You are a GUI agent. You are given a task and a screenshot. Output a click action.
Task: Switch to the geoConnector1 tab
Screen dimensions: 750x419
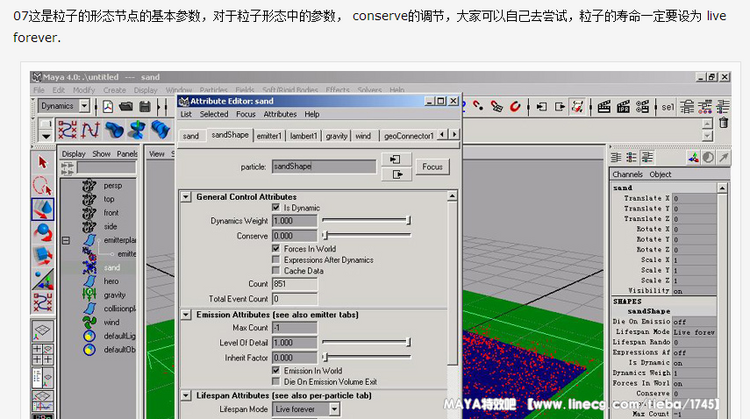click(408, 136)
